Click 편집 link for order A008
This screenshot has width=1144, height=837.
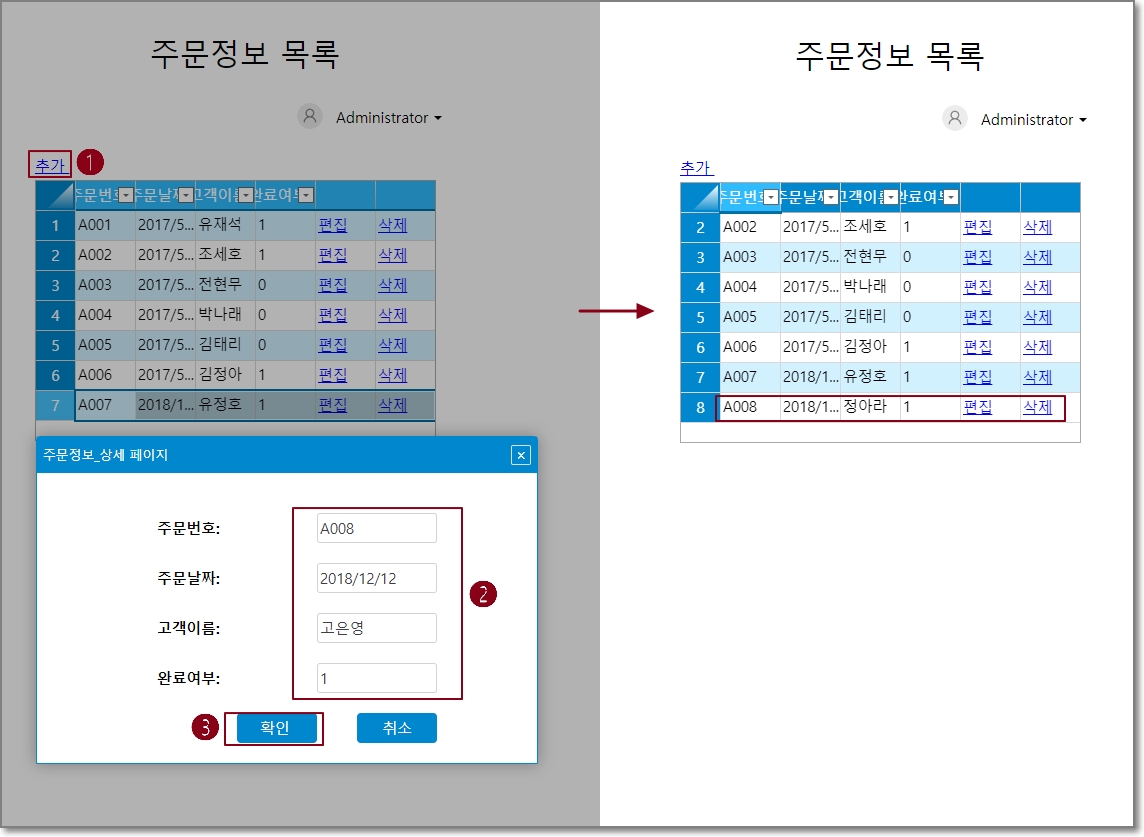coord(977,407)
